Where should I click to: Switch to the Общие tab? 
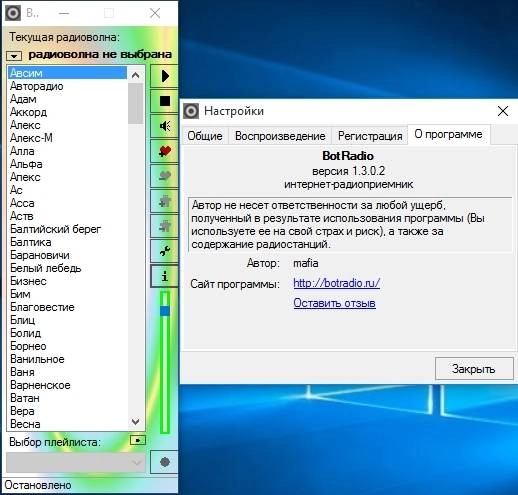click(x=205, y=136)
